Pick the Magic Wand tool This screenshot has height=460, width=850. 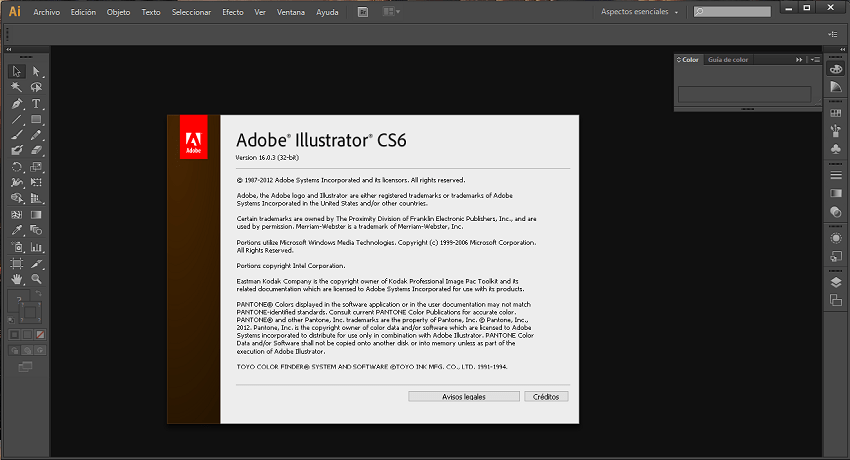(17, 87)
